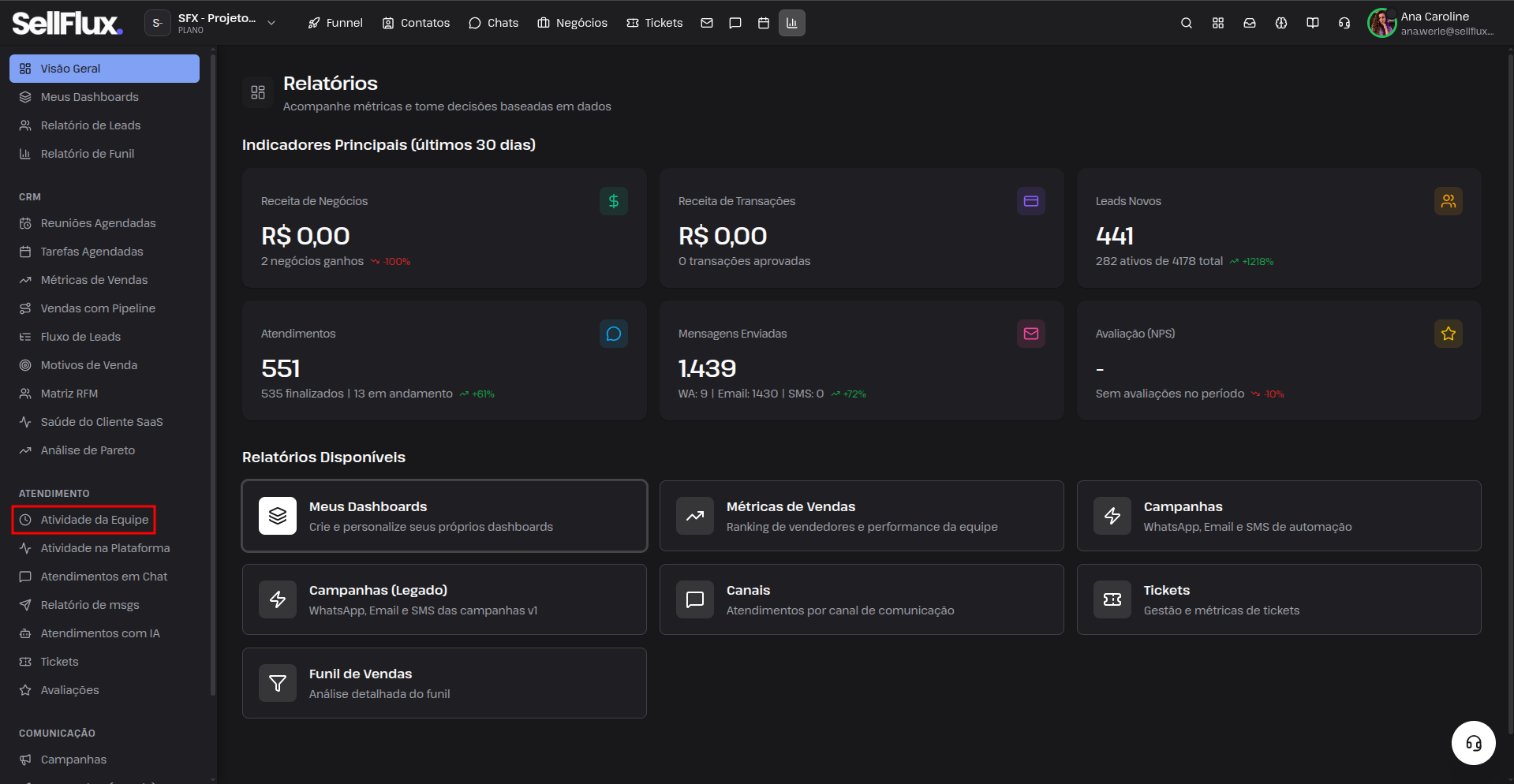Open the Funil de Vendas report card
This screenshot has width=1514, height=784.
coord(444,683)
